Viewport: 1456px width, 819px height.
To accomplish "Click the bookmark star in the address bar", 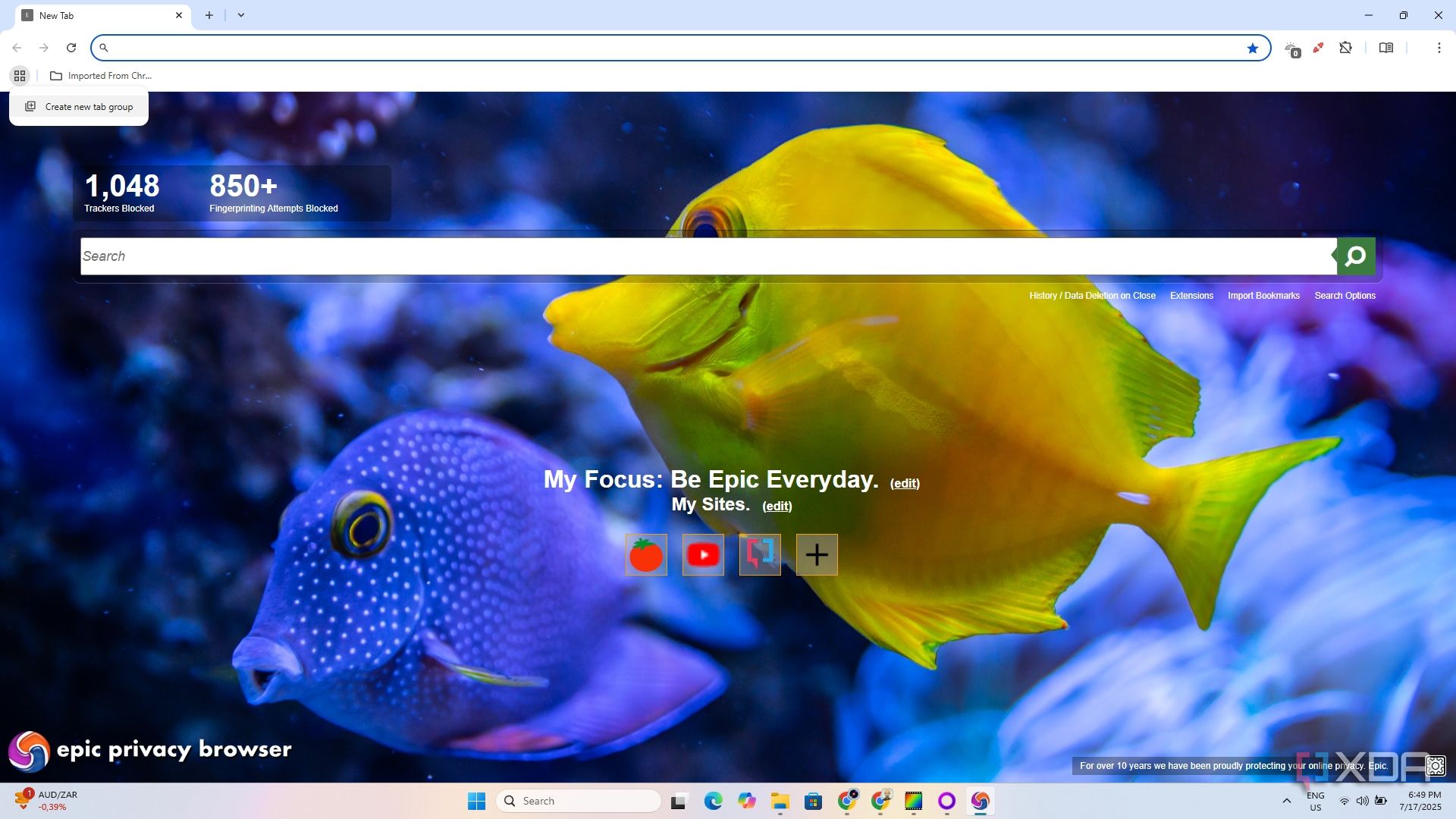I will pos(1253,48).
